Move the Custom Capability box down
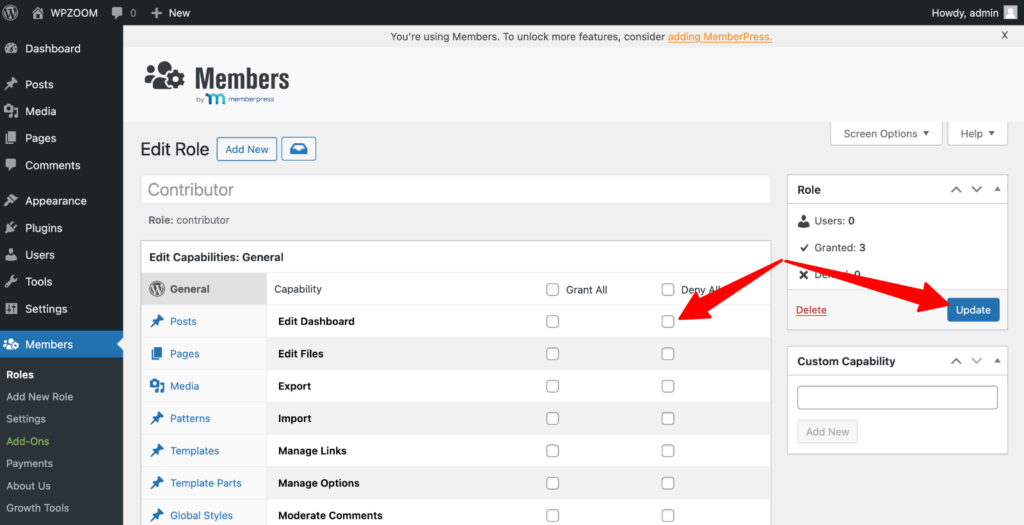This screenshot has height=525, width=1024. [x=976, y=361]
